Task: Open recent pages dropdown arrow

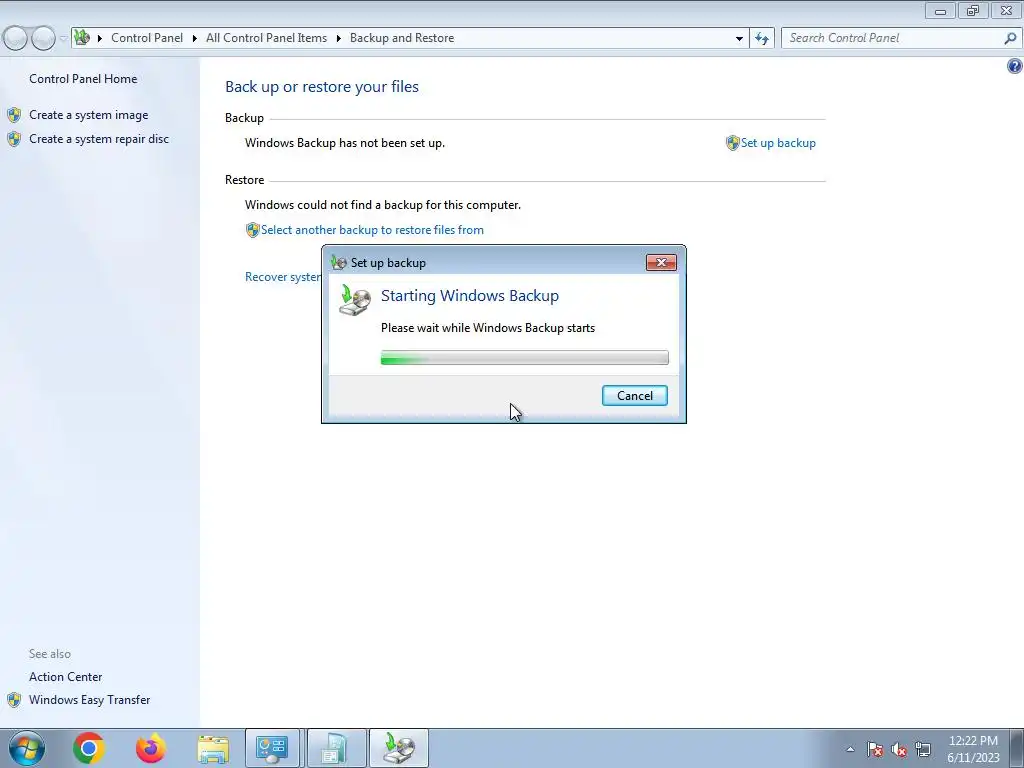Action: (x=63, y=39)
